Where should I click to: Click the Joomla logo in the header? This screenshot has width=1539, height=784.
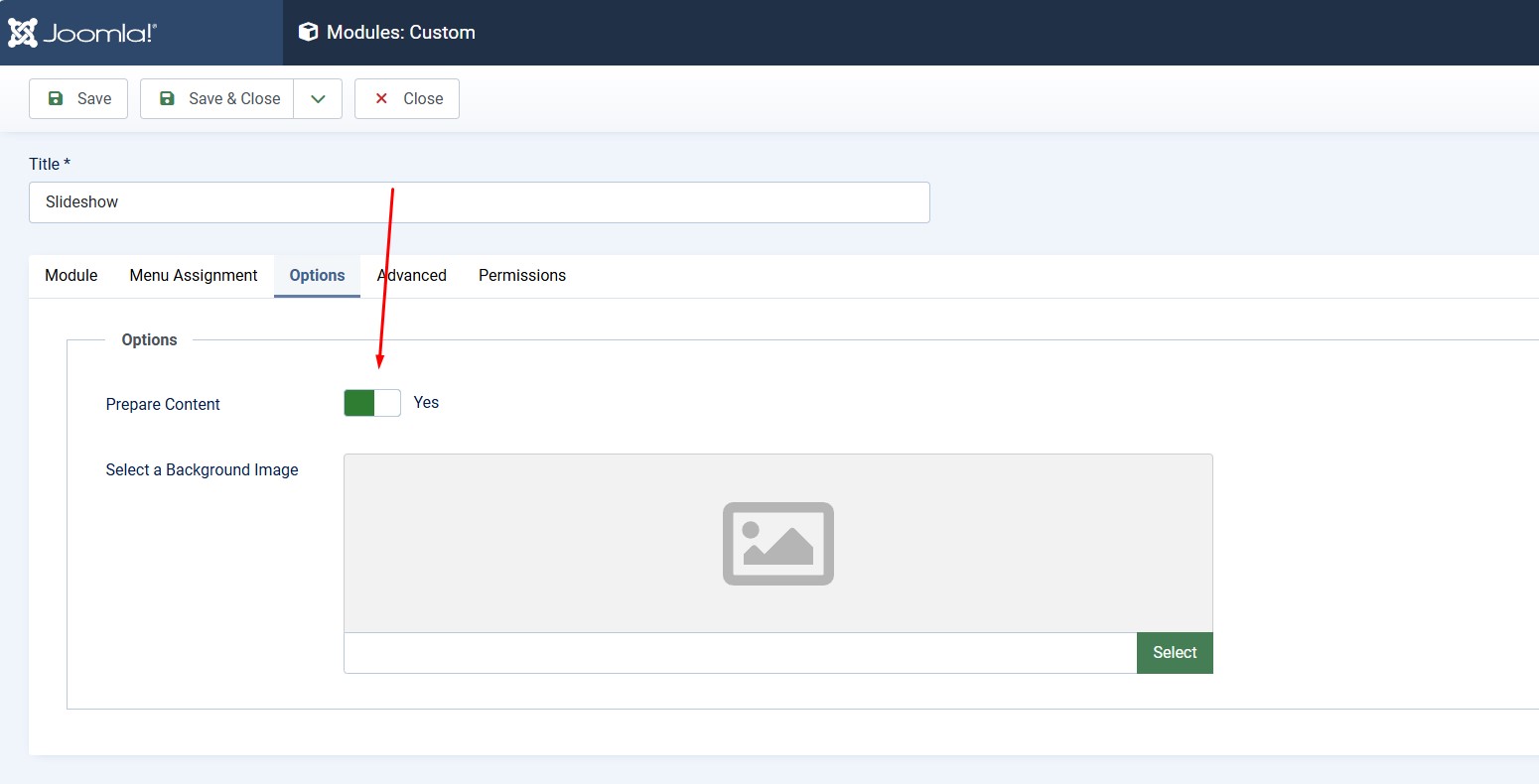[82, 33]
